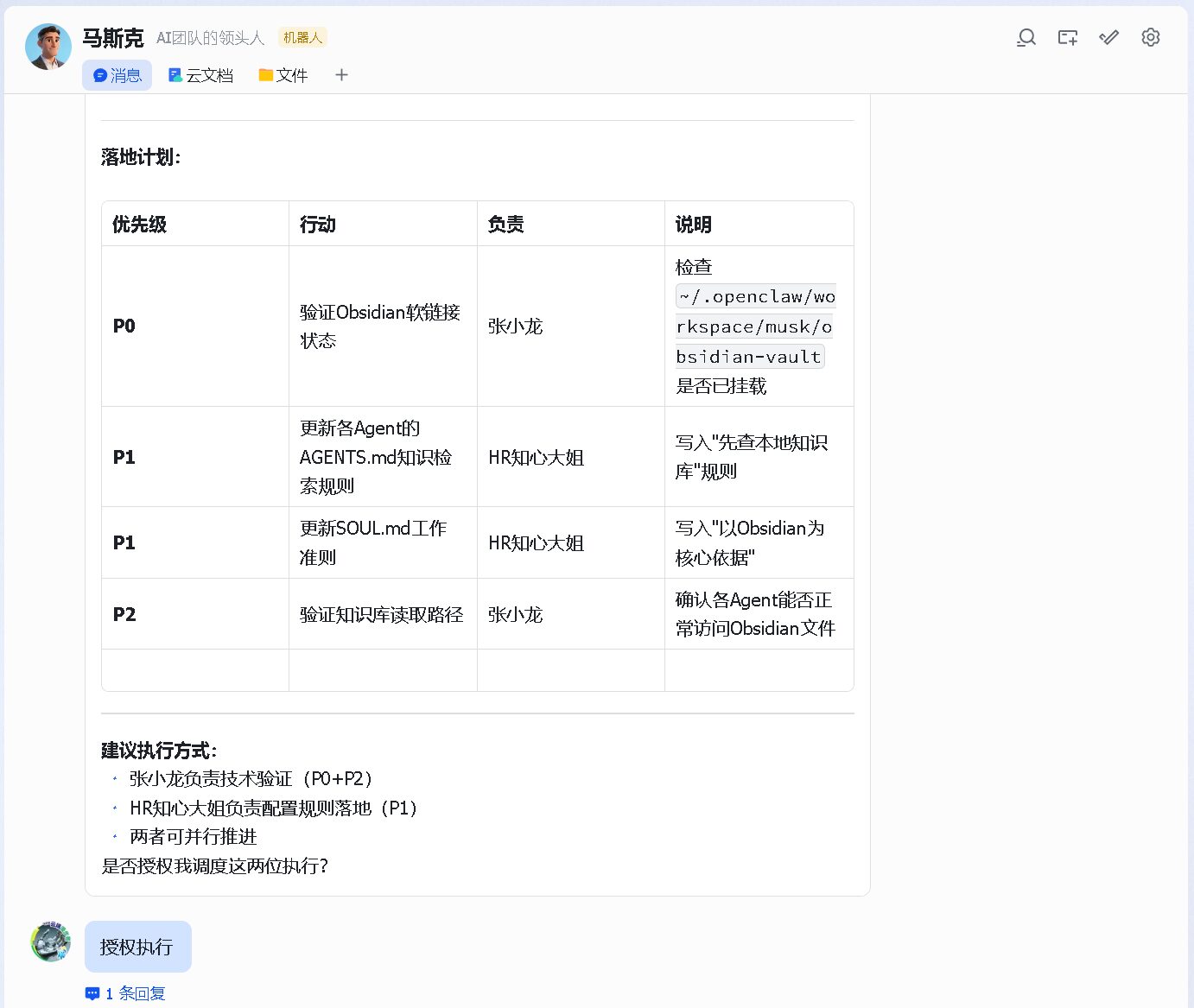Click the 马斯克 chat title
This screenshot has height=1008, width=1194.
(113, 38)
